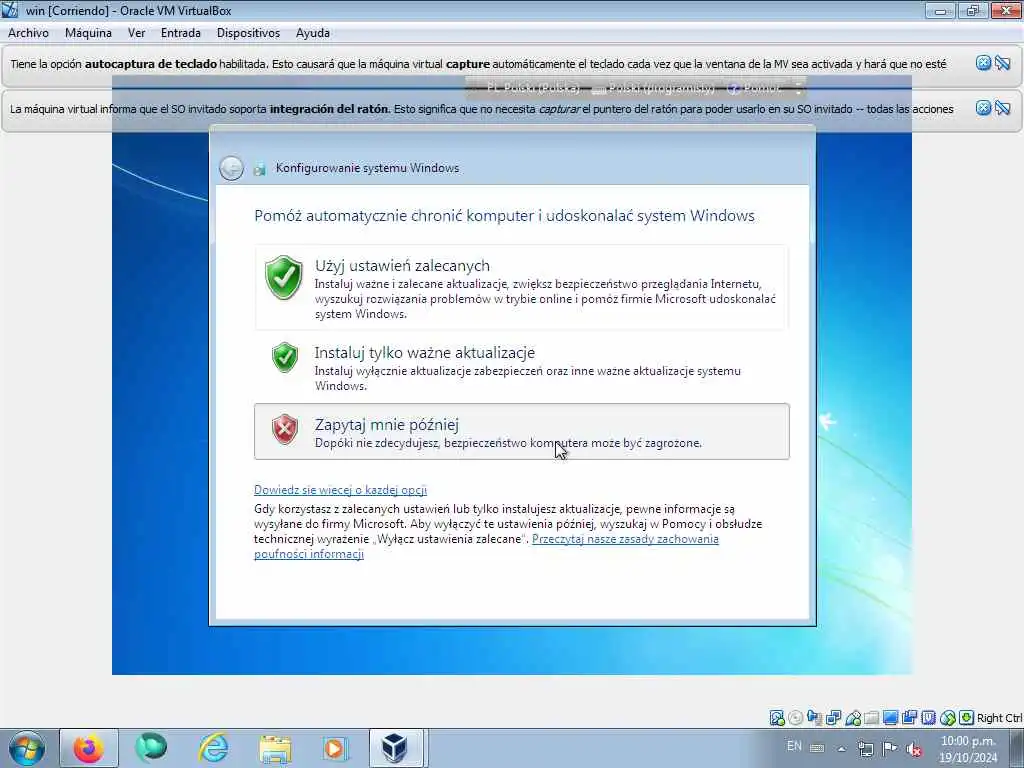The height and width of the screenshot is (768, 1024).
Task: Minimize the VirtualBox window
Action: coord(940,10)
